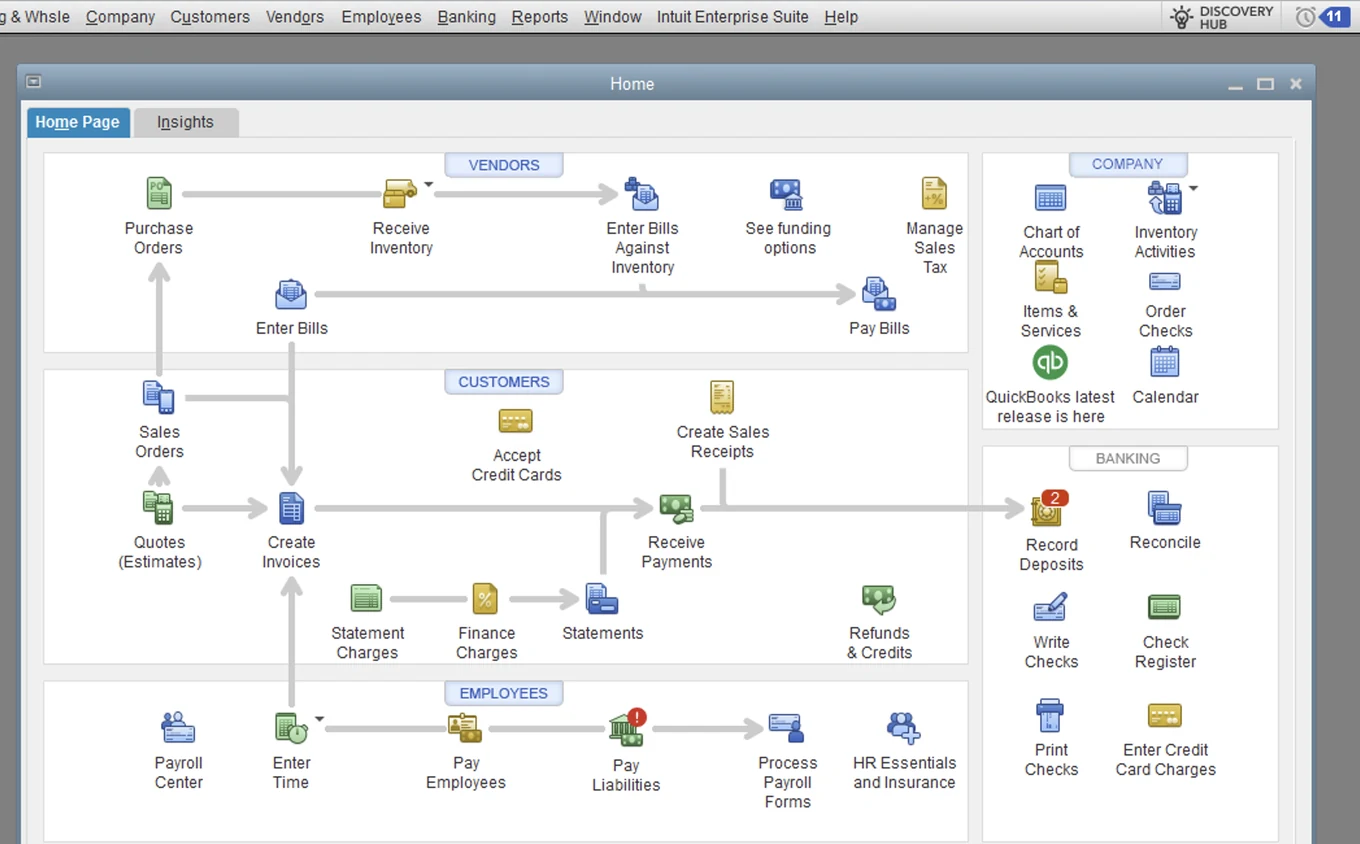1360x844 pixels.
Task: Click the EMPLOYEES section button
Action: [x=504, y=693]
